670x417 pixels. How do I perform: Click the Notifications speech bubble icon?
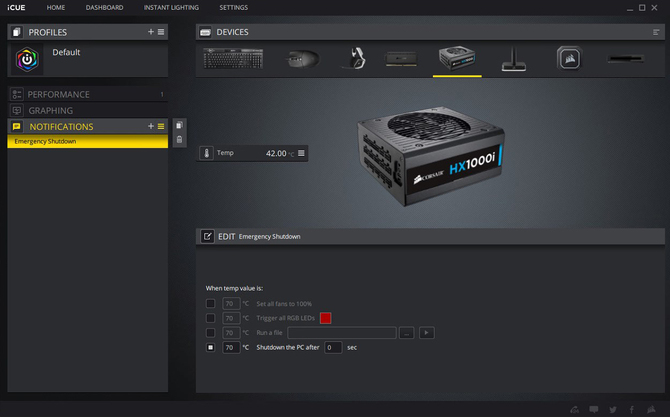[17, 126]
